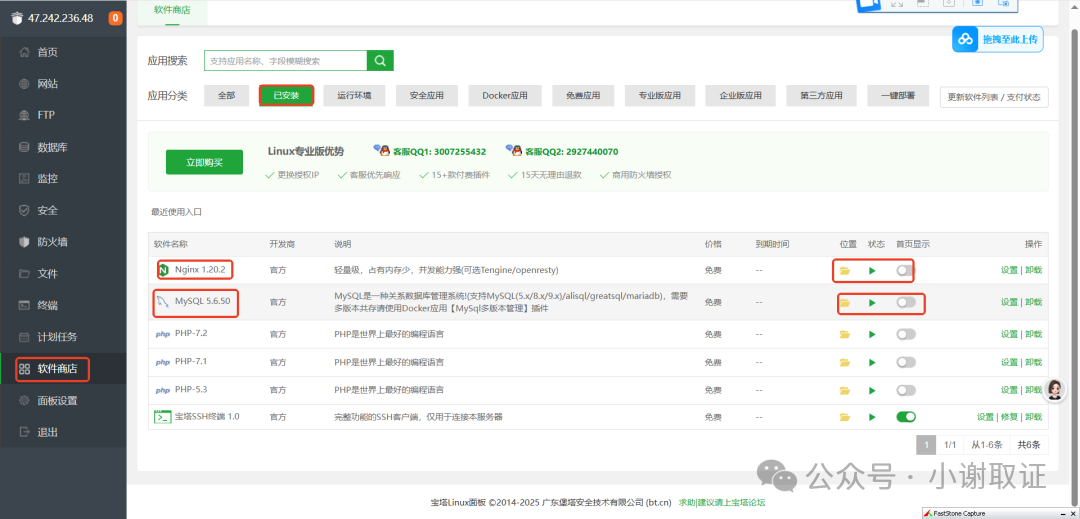This screenshot has height=519, width=1080.
Task: Open the FTP section icon
Action: [25, 115]
